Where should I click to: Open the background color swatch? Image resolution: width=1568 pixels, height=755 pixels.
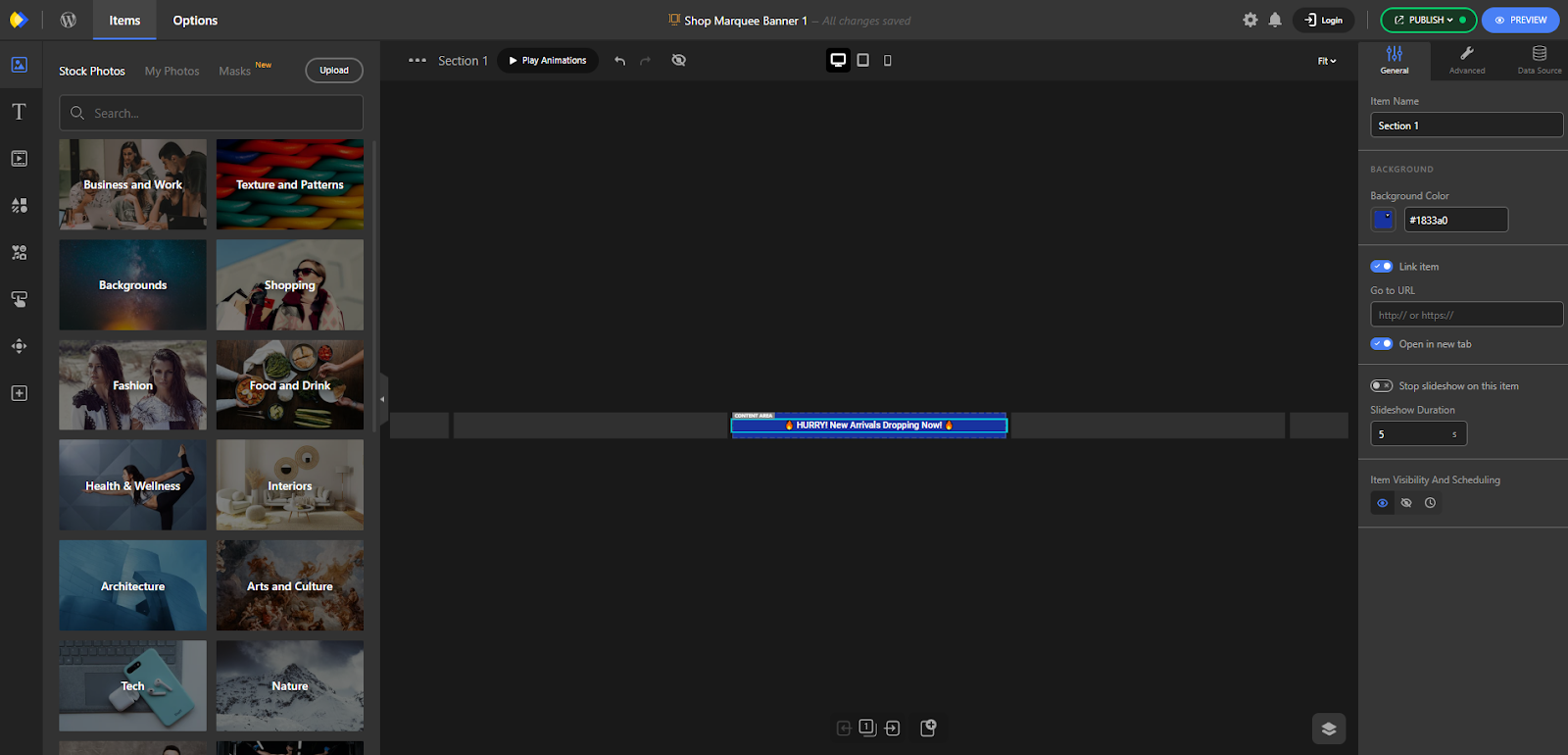[1383, 220]
